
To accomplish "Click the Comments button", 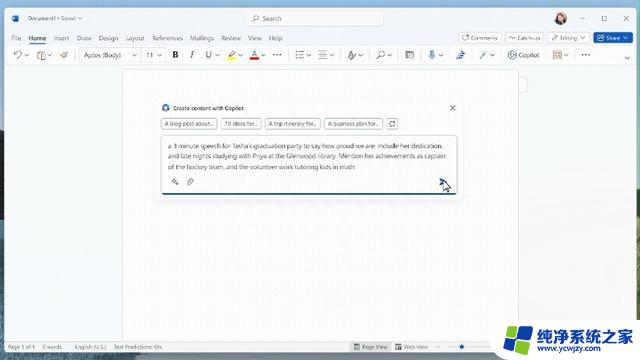I will pos(480,38).
